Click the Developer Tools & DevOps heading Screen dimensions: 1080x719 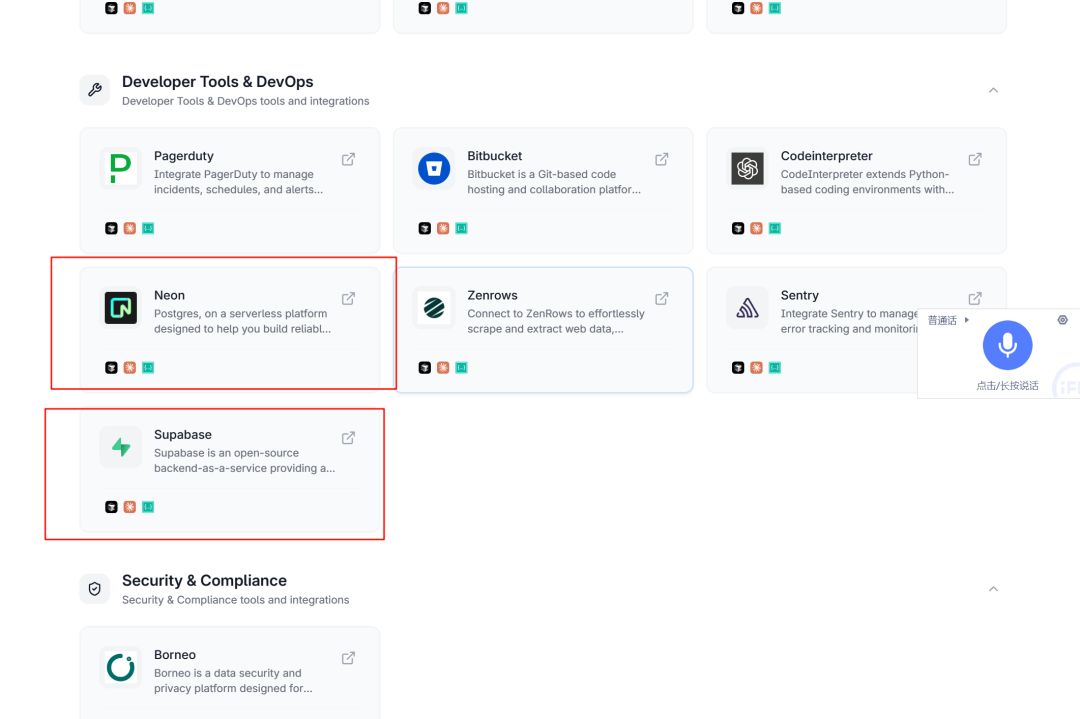click(x=218, y=81)
